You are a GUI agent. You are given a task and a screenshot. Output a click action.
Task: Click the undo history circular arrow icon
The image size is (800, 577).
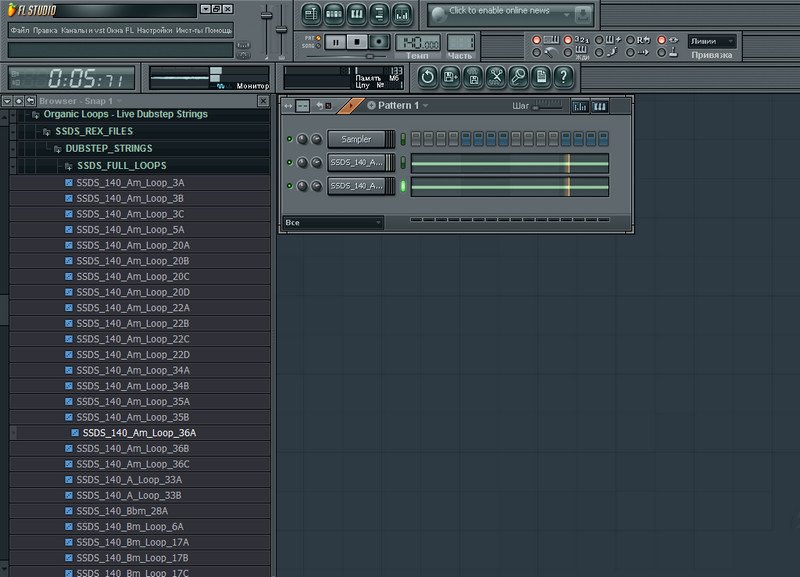point(427,76)
